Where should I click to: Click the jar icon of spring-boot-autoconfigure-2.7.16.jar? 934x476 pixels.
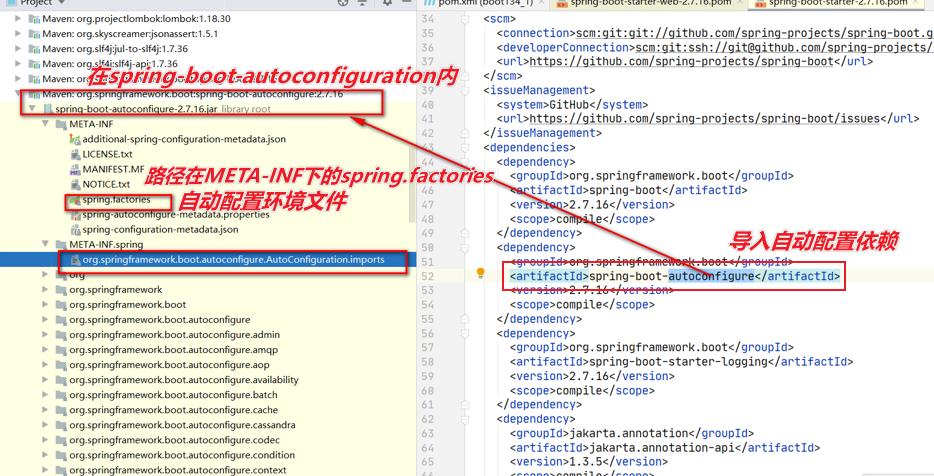(48, 109)
